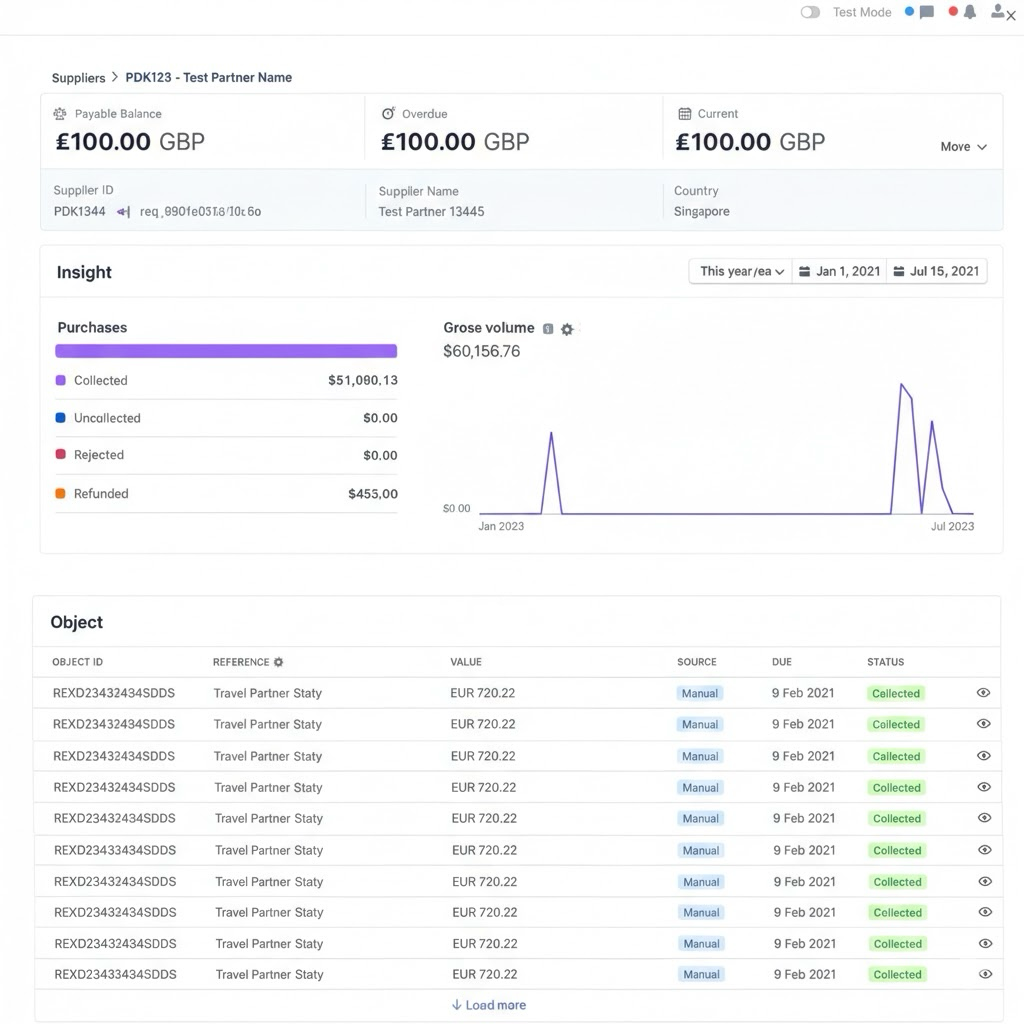
Task: Click the Payable Balance icon
Action: [x=60, y=114]
